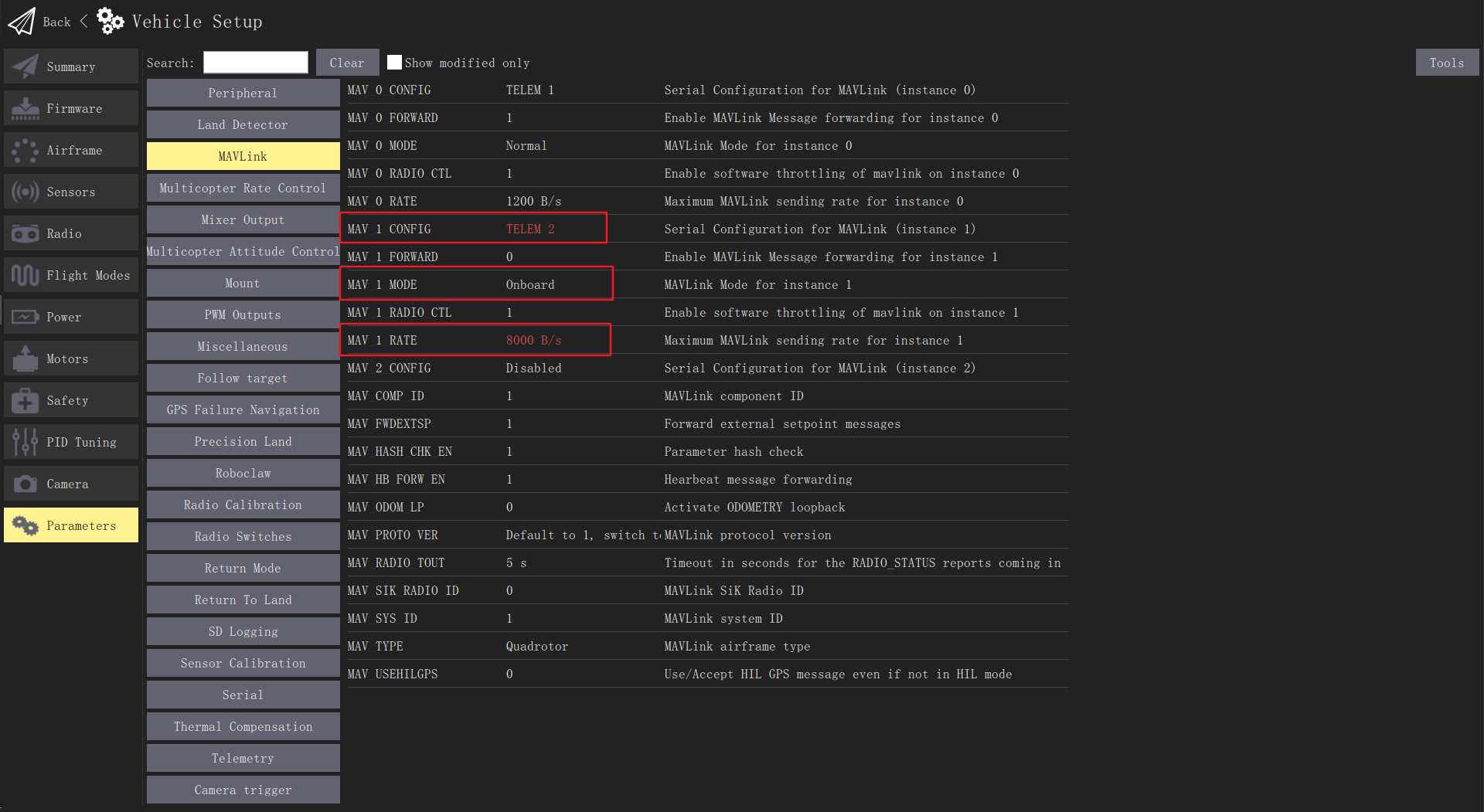This screenshot has height=812, width=1484.
Task: Select the MAVLink parameter group
Action: [243, 155]
